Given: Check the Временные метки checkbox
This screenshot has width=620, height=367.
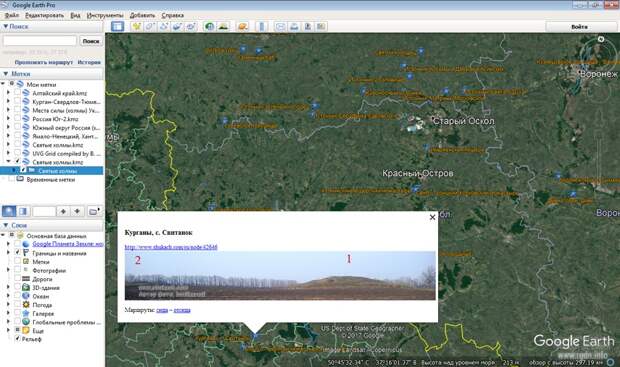Looking at the screenshot, I should [x=11, y=179].
